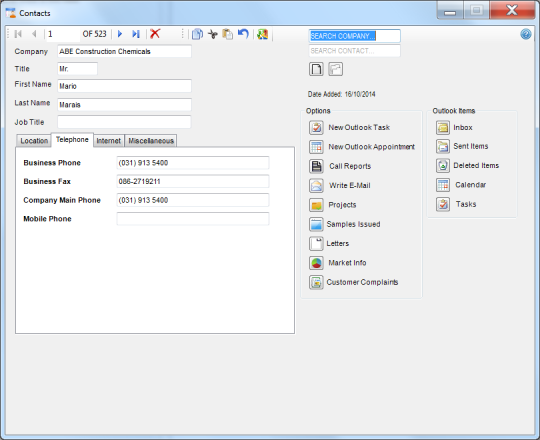Click the Samples Issued icon
Viewport: 540px width, 440px height.
[x=316, y=224]
